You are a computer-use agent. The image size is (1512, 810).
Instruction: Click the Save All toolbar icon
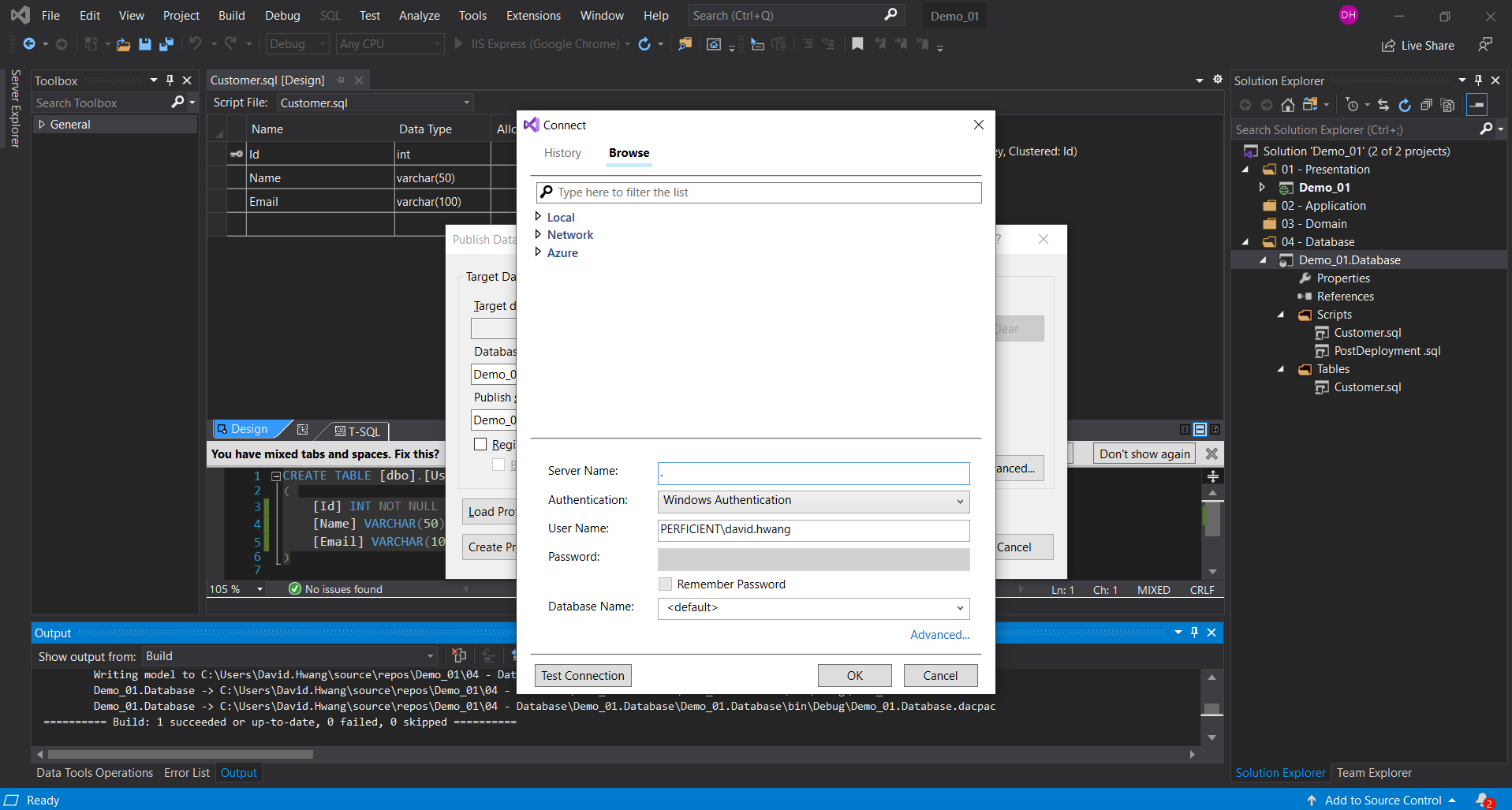click(166, 44)
